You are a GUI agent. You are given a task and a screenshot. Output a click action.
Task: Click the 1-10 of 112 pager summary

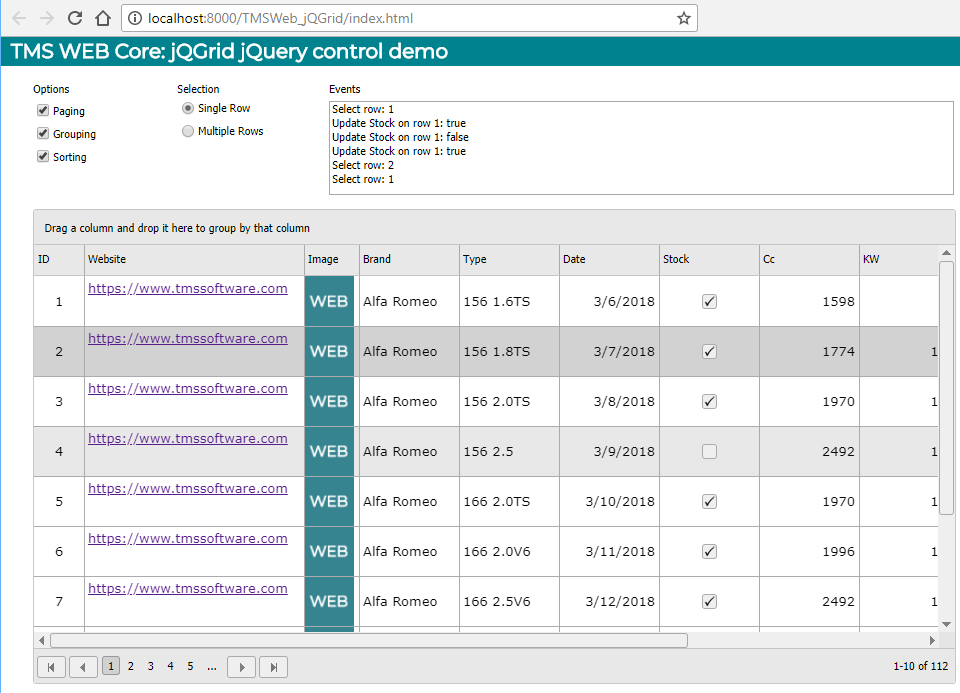pos(921,666)
